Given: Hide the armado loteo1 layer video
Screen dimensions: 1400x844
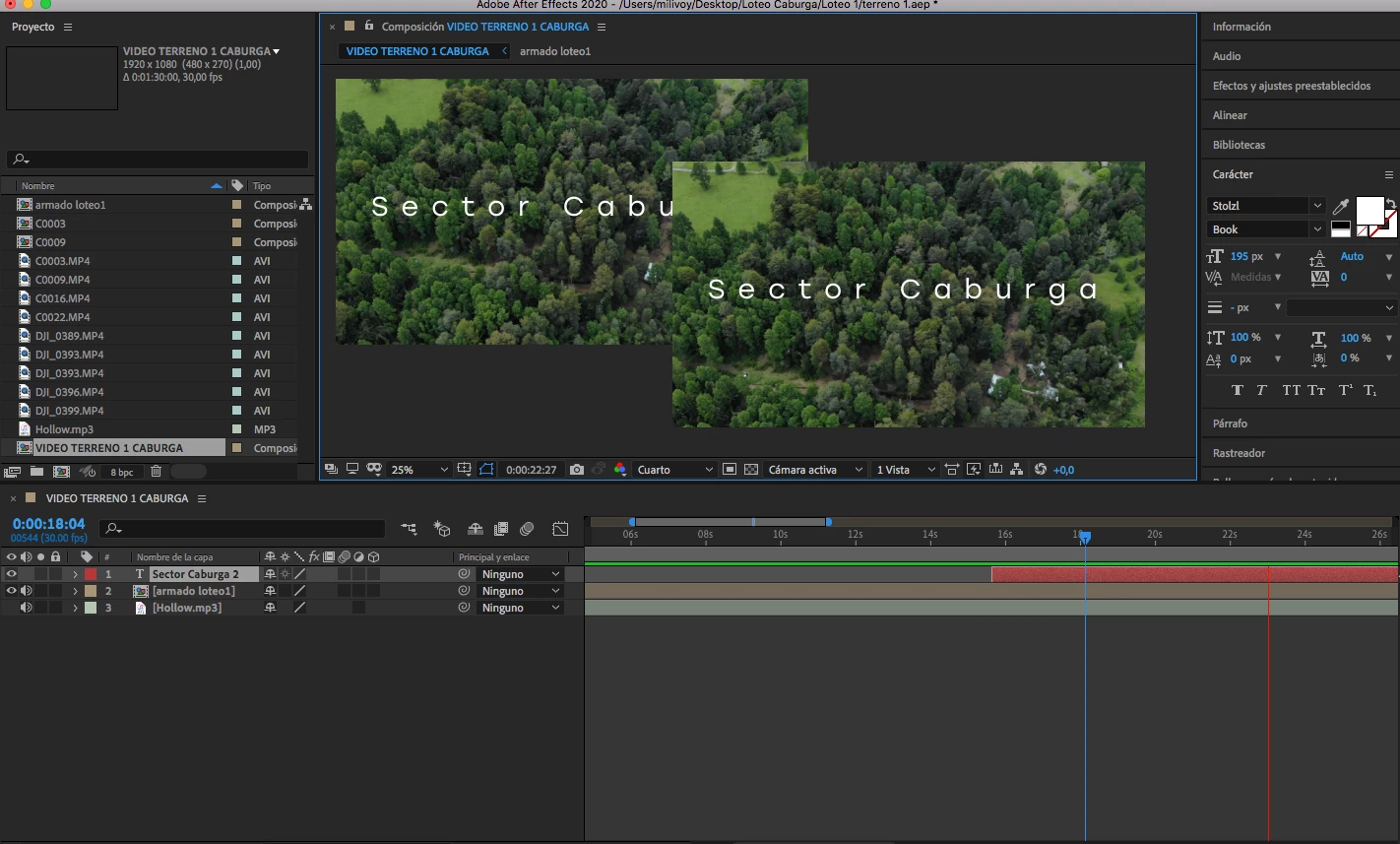Looking at the screenshot, I should [x=12, y=591].
